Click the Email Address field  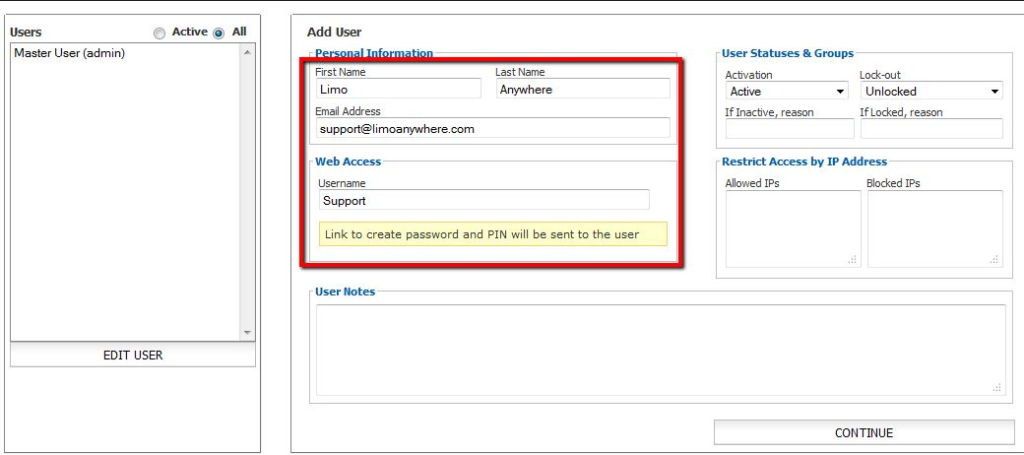click(x=492, y=128)
